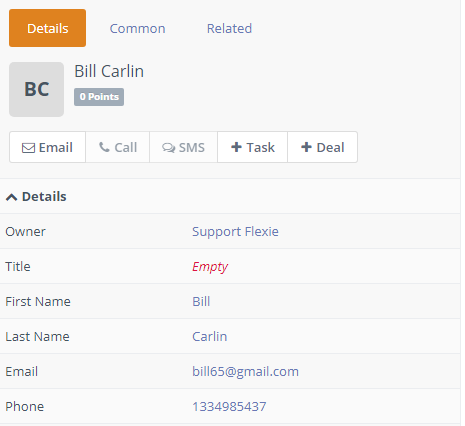Screen dimensions: 465x426
Task: Add a new Task for Bill Carlin
Action: pyautogui.click(x=253, y=147)
